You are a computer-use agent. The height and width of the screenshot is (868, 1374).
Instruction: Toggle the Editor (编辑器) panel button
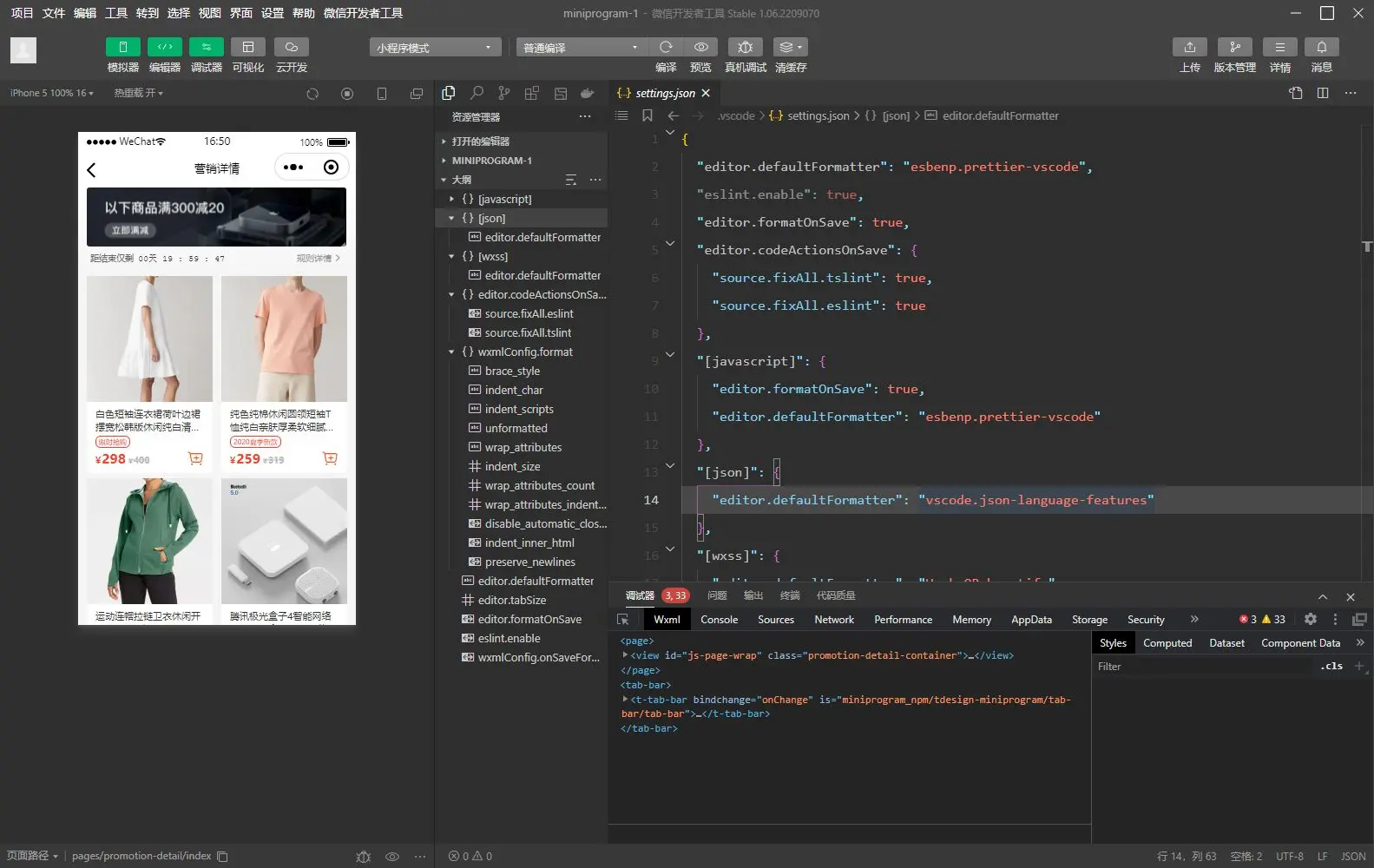coord(164,48)
